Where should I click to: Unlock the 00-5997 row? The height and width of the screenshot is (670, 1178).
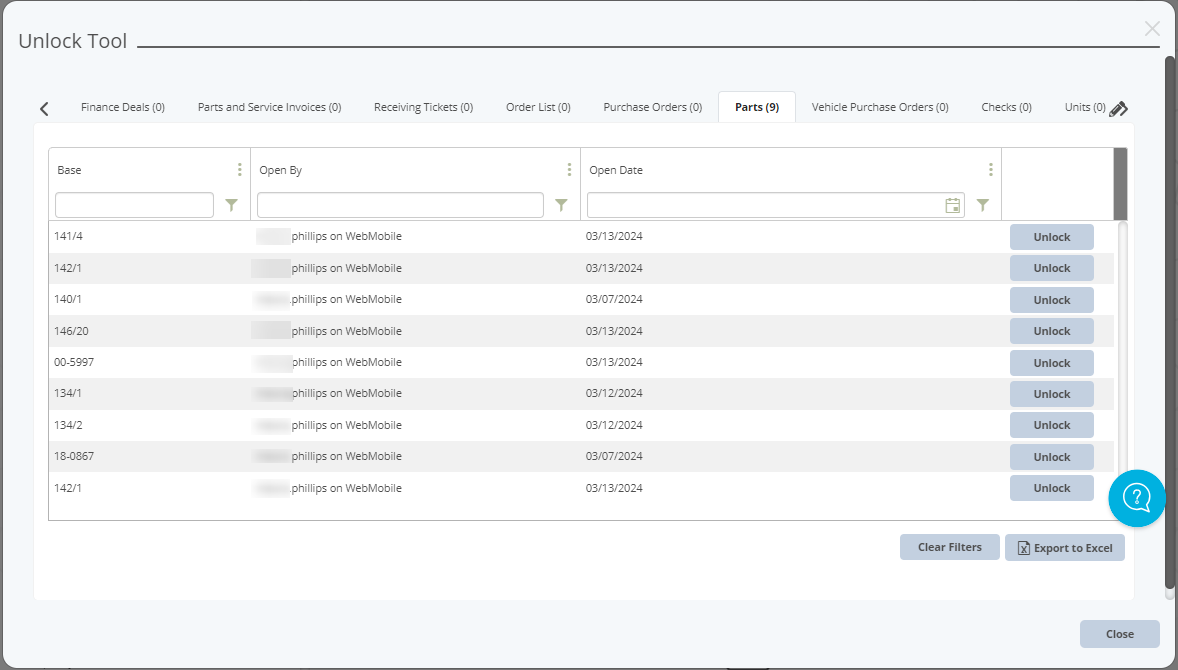(x=1051, y=363)
